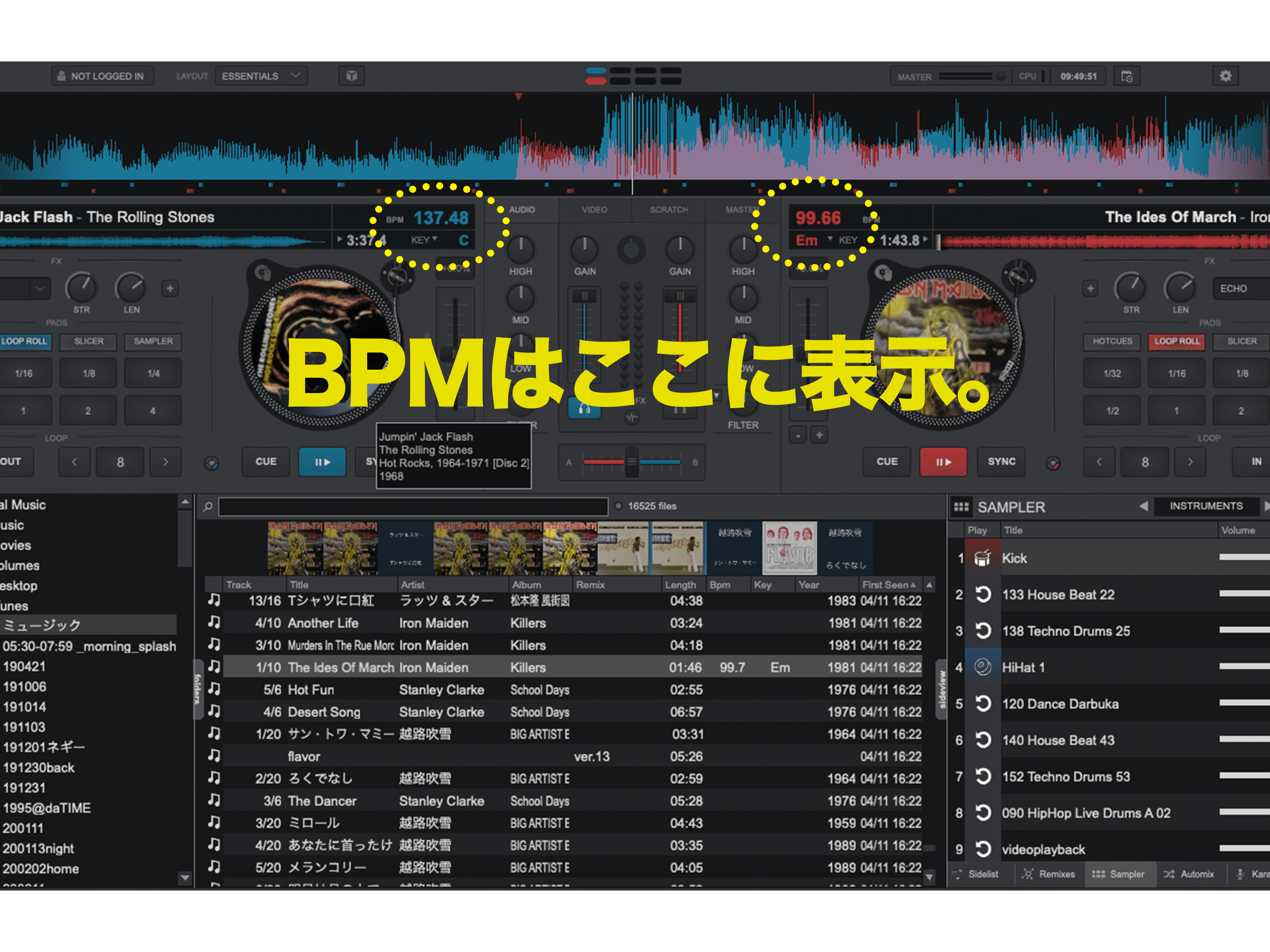Open the LAYOUT ESSENTIALS dropdown
Viewport: 1270px width, 952px height.
click(x=261, y=75)
